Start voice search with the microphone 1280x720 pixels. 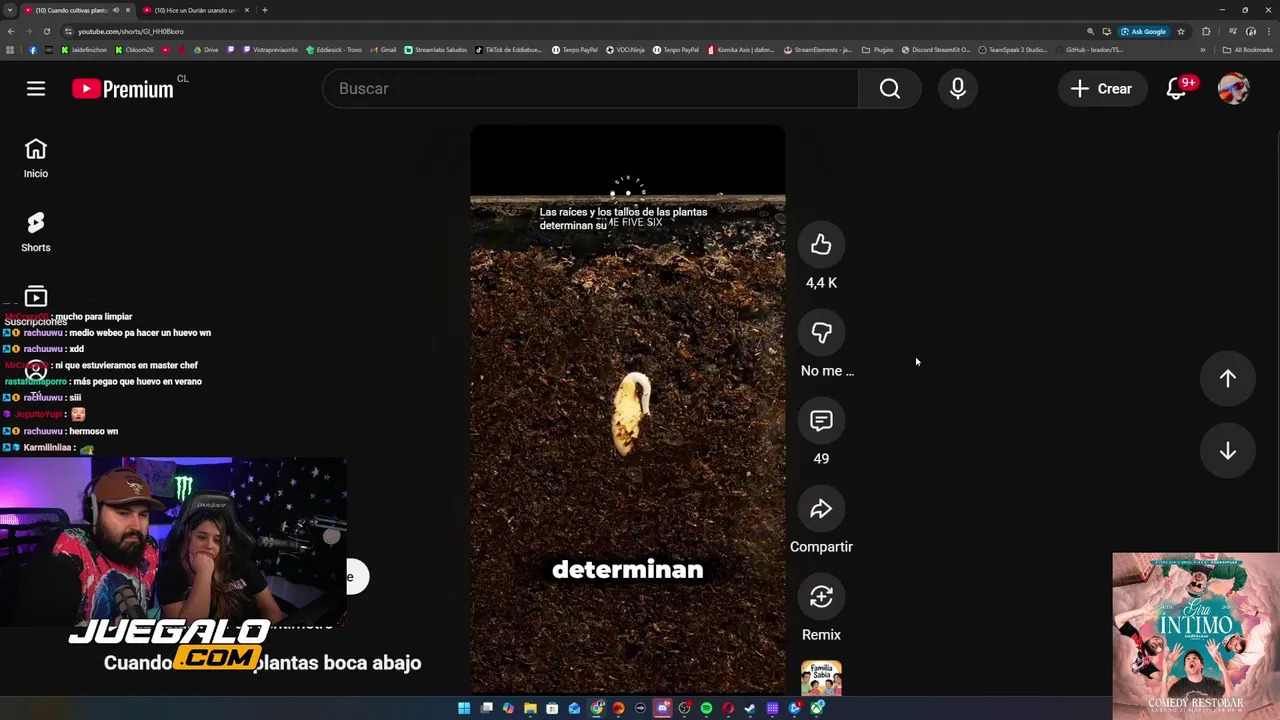(x=958, y=89)
